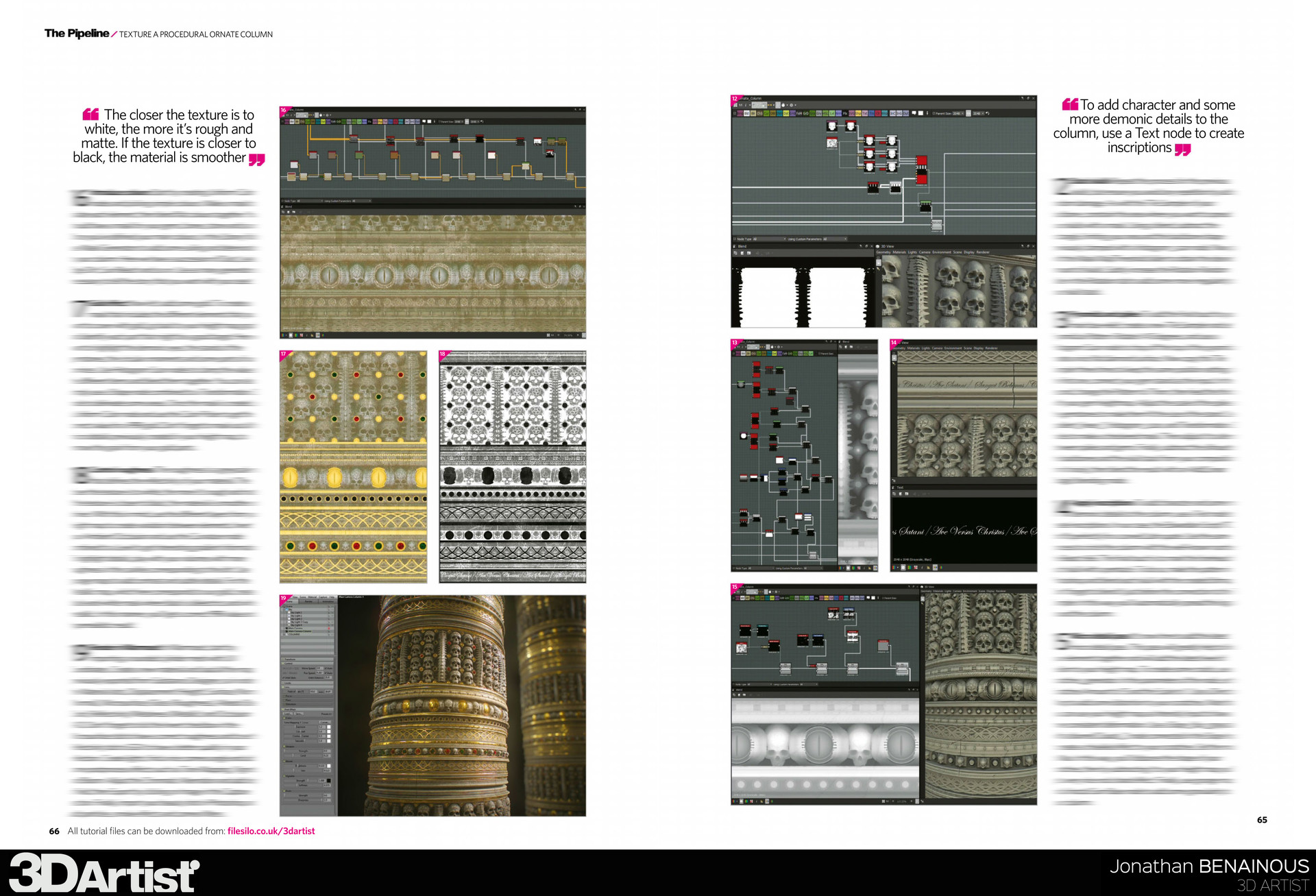
Task: Click 'The Pipeline' section heading
Action: [77, 33]
